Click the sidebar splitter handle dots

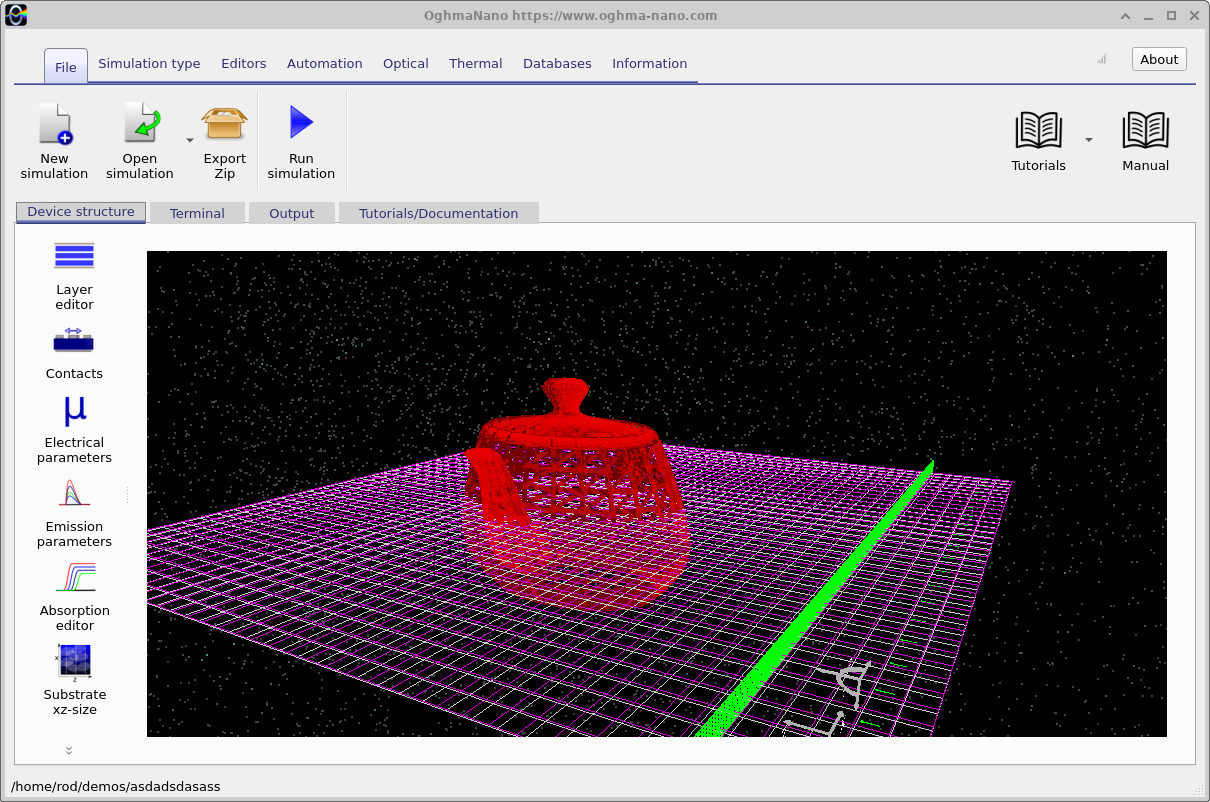[x=127, y=494]
